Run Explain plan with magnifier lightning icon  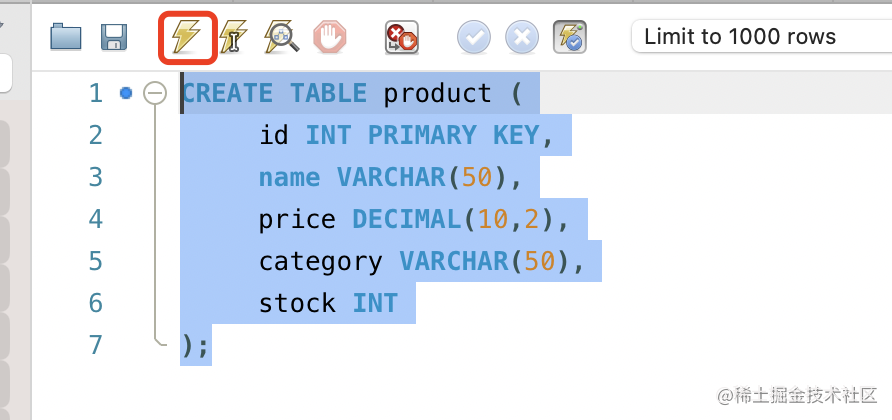(281, 38)
